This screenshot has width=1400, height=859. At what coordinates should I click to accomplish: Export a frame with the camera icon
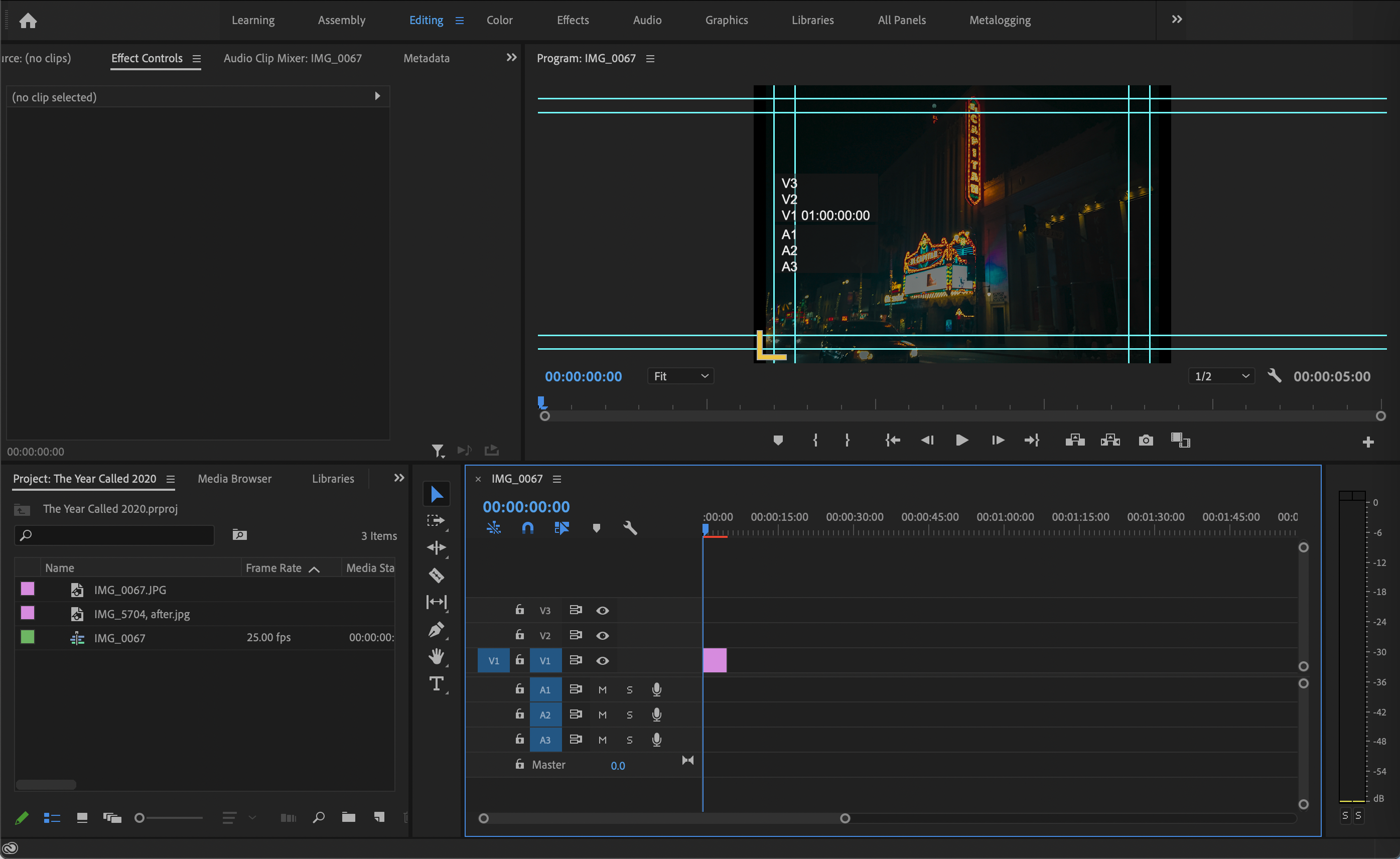point(1146,440)
